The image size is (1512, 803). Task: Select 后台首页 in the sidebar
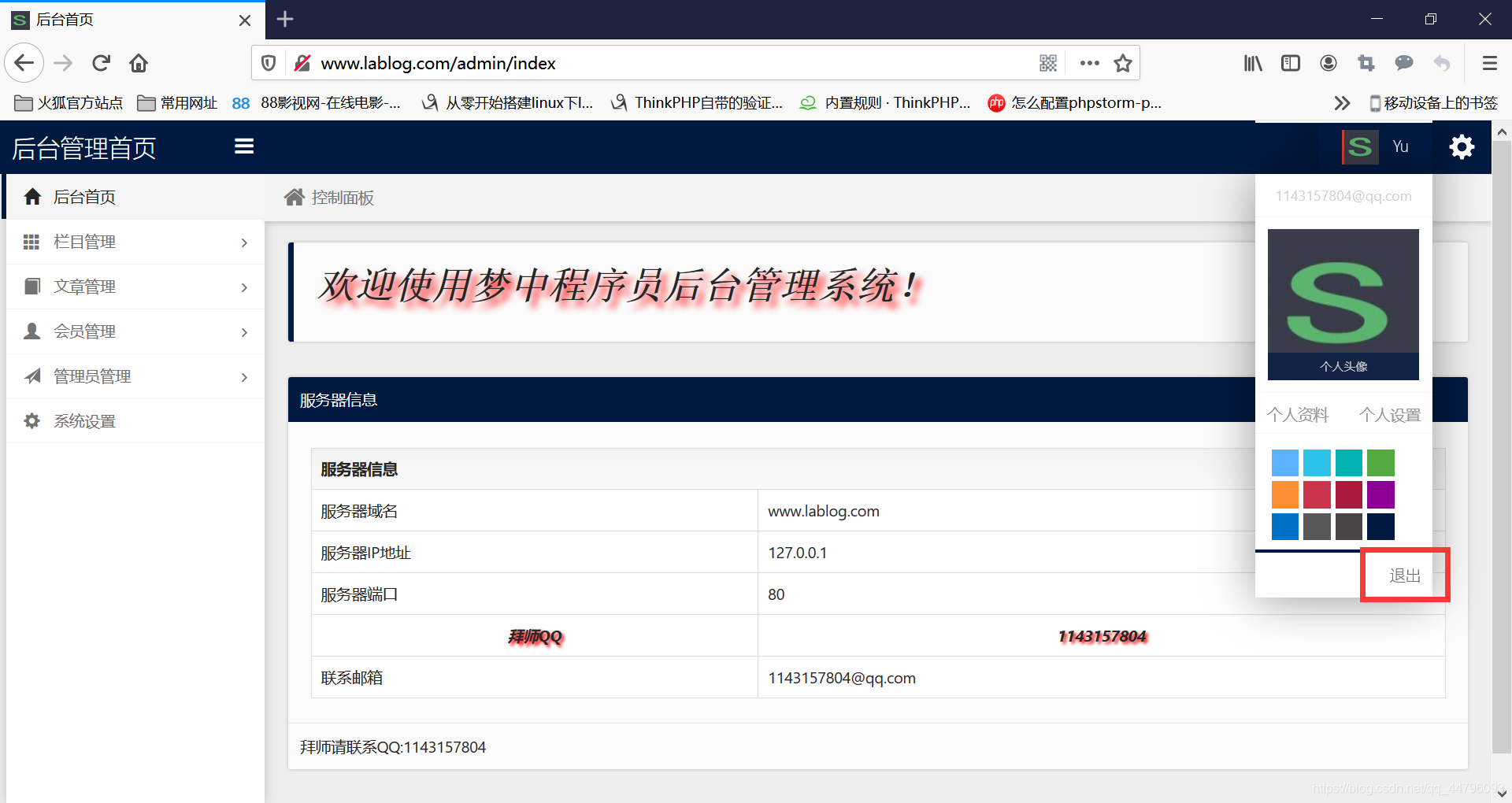135,197
